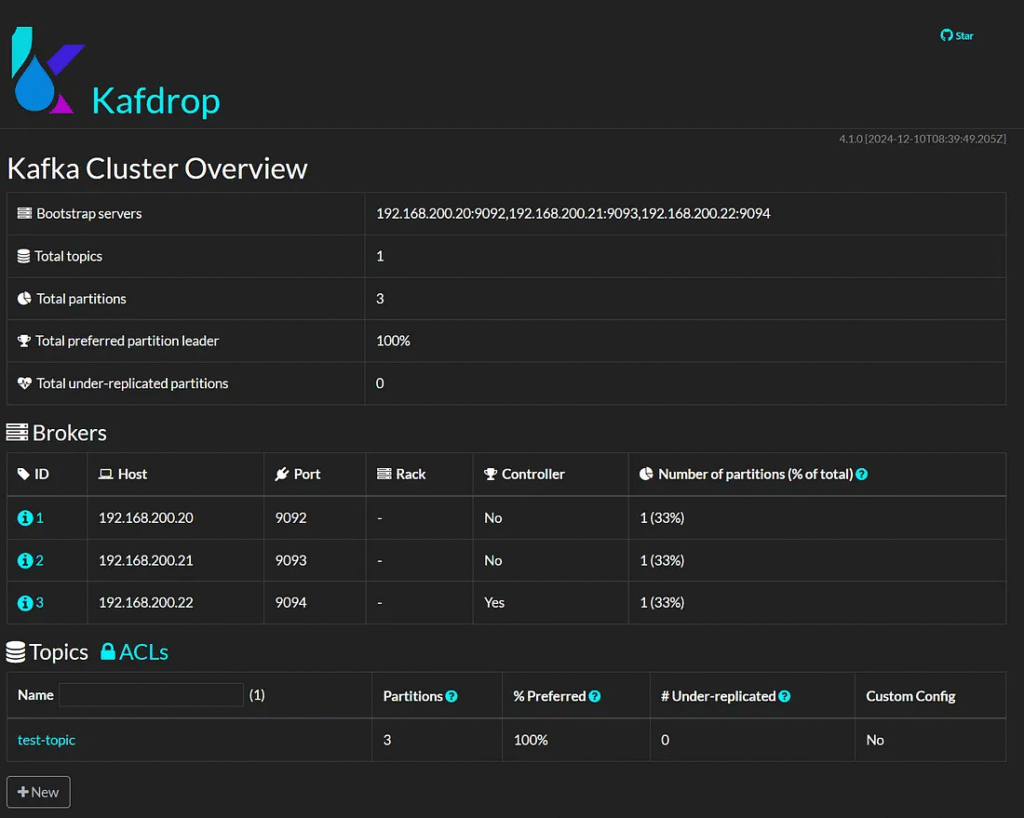
Task: Click the test-topic under-replicated value 0
Action: [x=665, y=740]
